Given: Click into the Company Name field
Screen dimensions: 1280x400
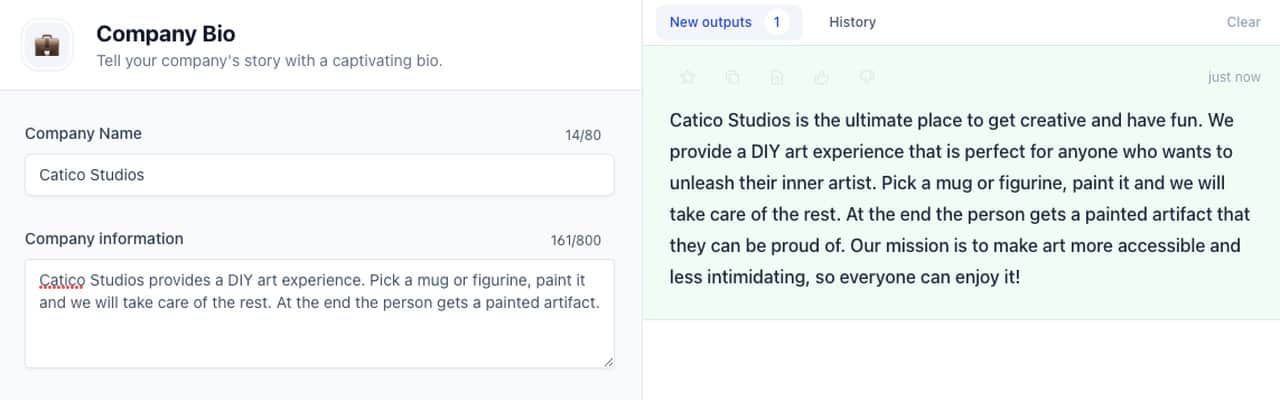Looking at the screenshot, I should coord(319,175).
